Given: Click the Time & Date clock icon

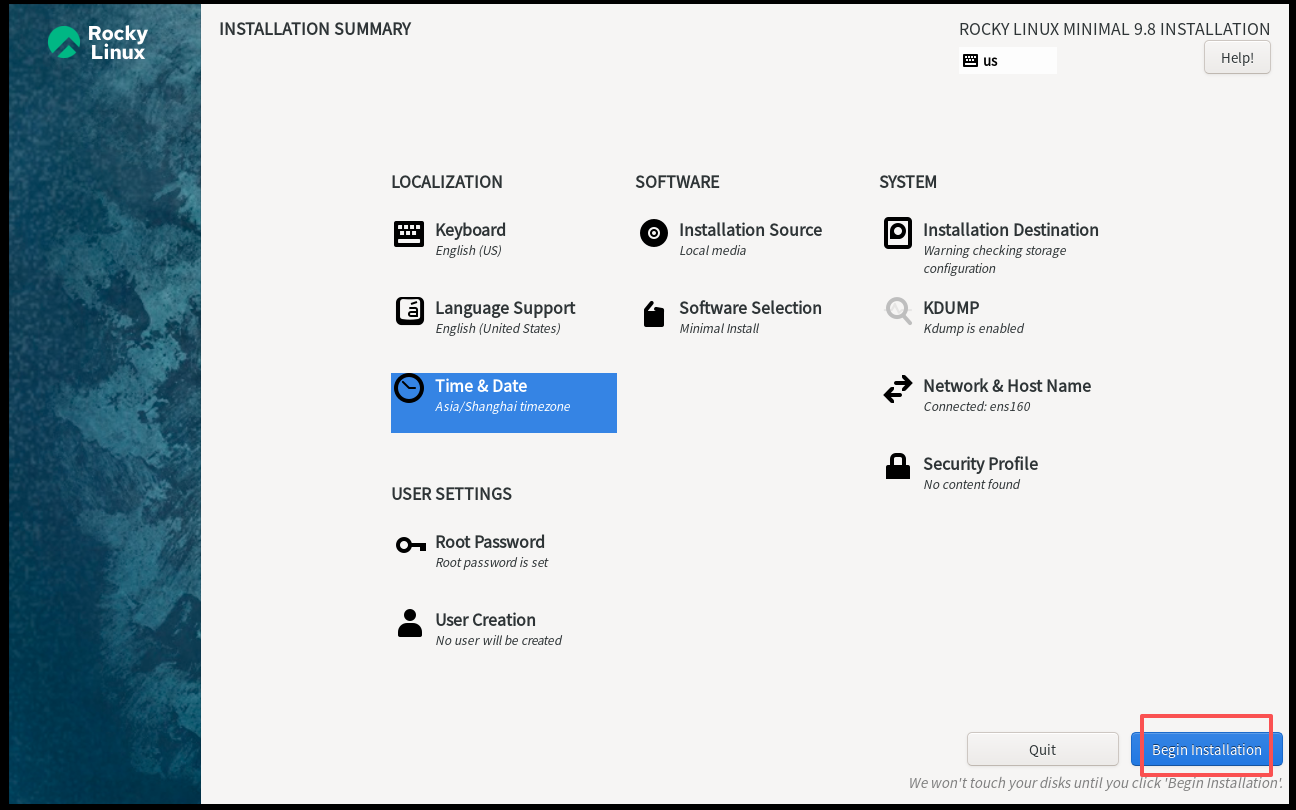Looking at the screenshot, I should point(409,388).
